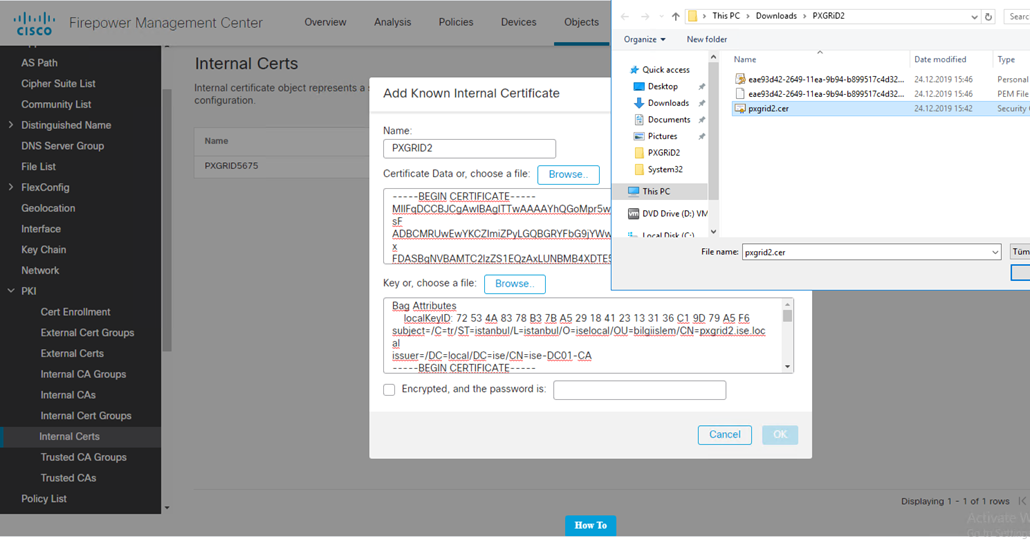
Task: Open Internal CAs in sidebar
Action: click(x=68, y=395)
